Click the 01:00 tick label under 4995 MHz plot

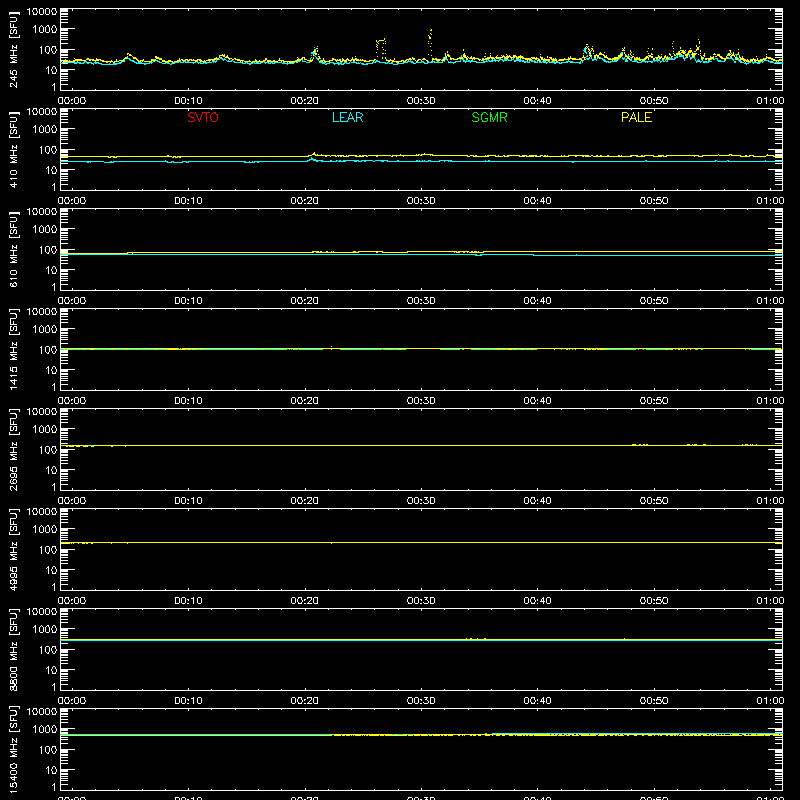770,601
